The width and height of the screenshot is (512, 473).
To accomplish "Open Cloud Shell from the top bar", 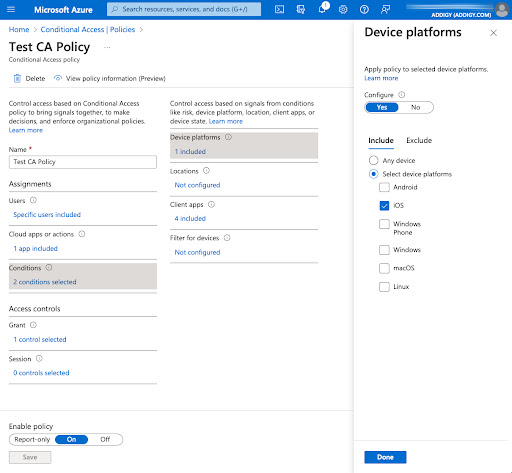I will point(279,9).
